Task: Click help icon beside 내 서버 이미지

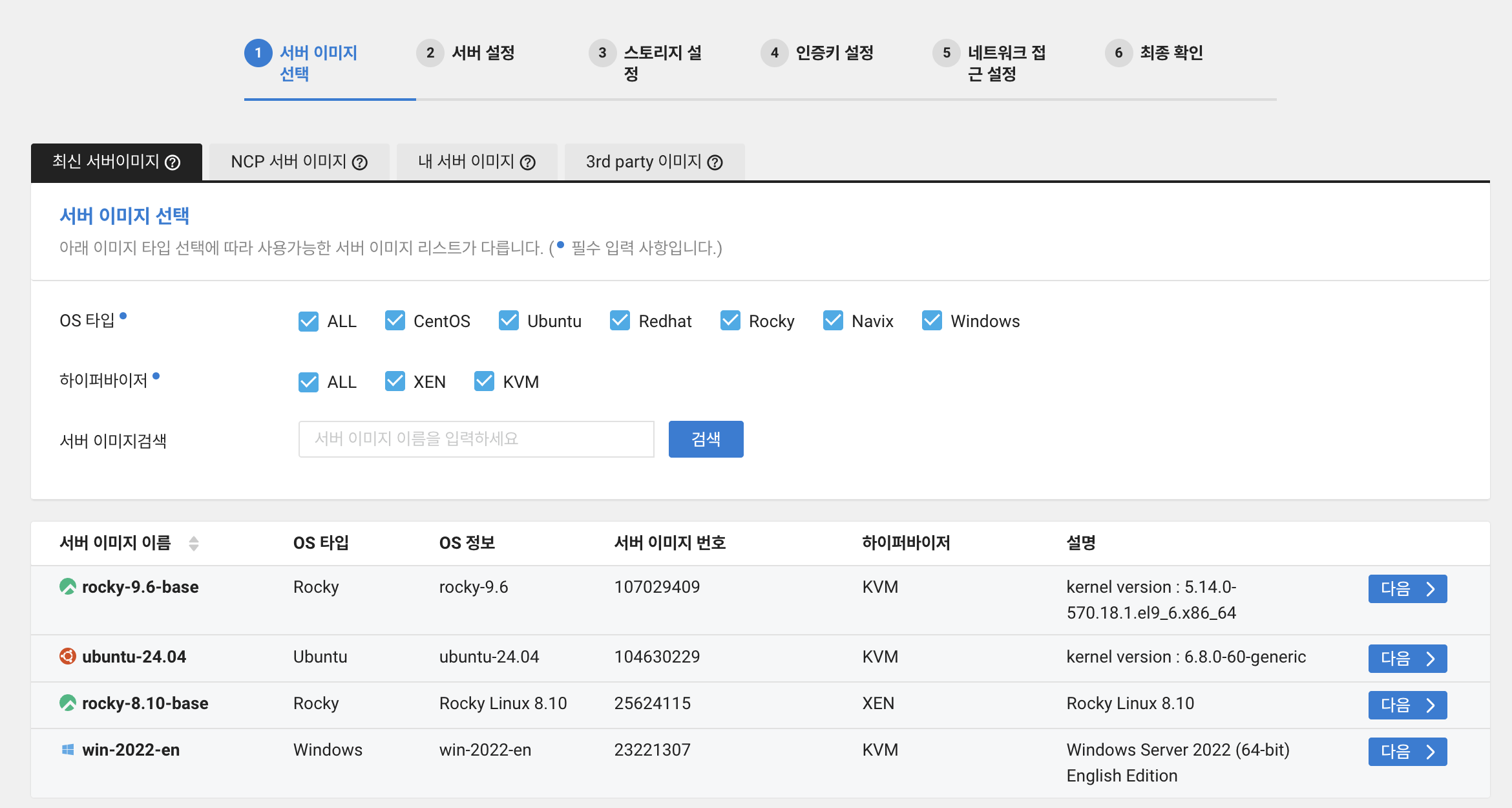Action: point(528,162)
